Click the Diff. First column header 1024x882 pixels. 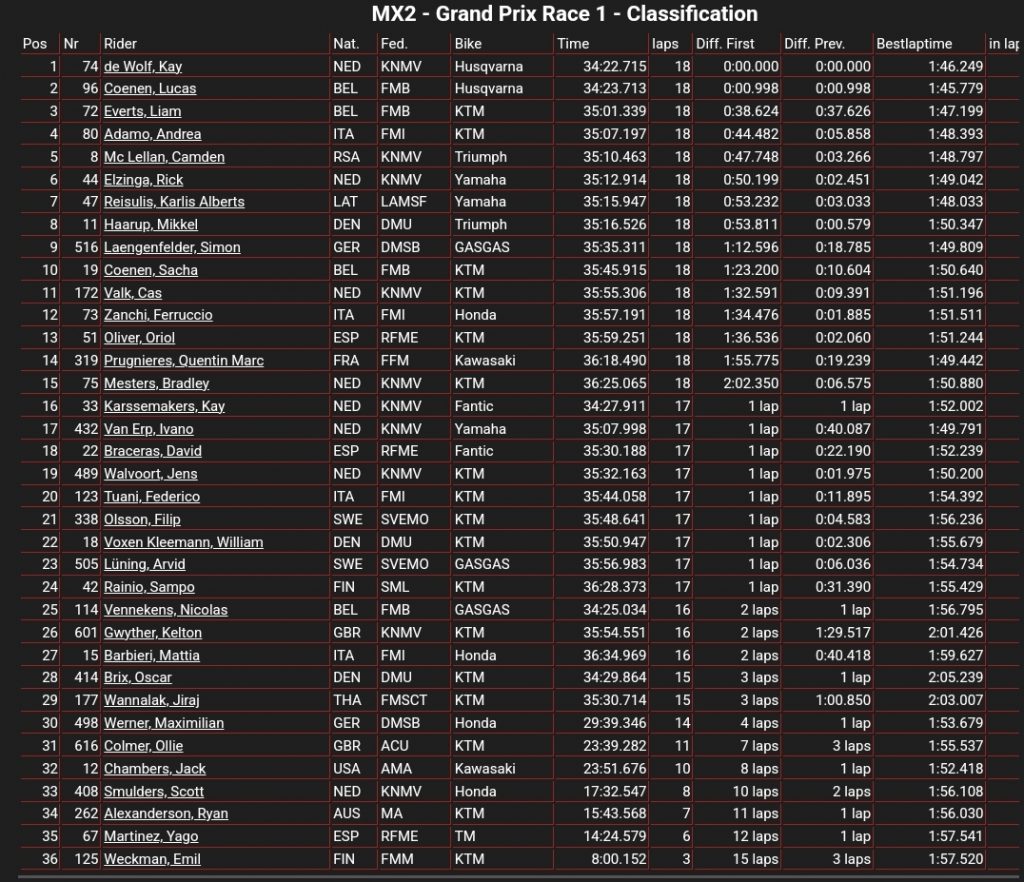pyautogui.click(x=724, y=44)
